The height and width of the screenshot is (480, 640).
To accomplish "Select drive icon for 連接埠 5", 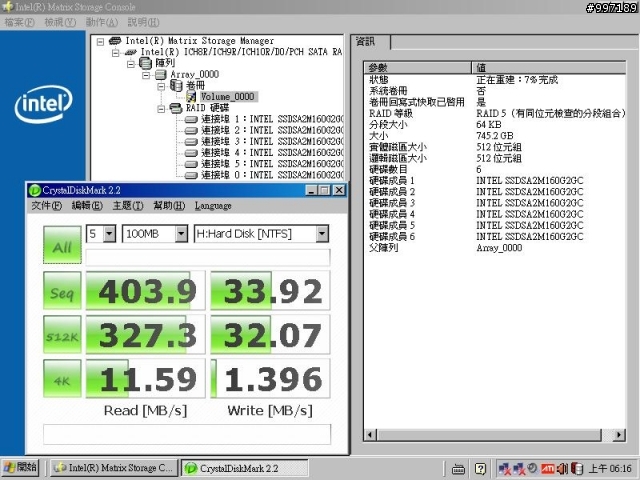I will click(x=191, y=164).
